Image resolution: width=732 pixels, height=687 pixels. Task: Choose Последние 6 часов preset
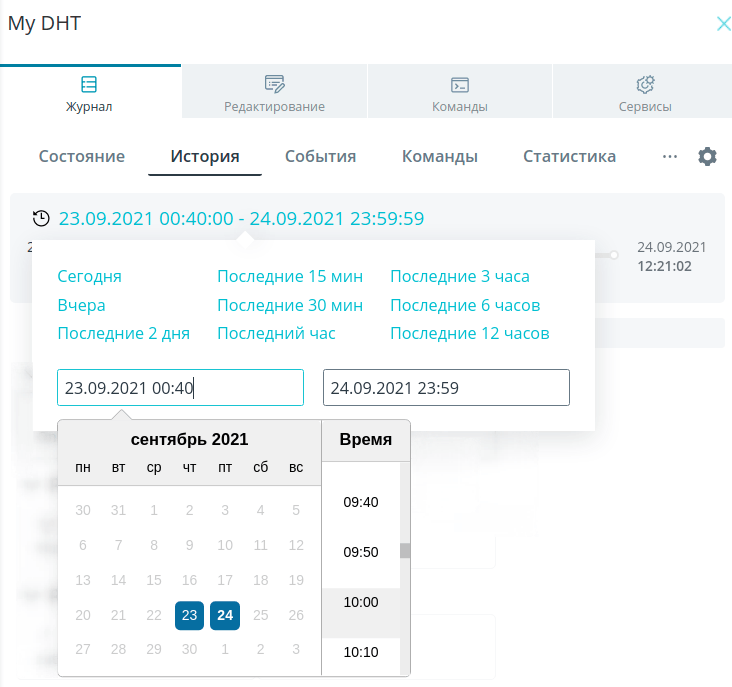pyautogui.click(x=465, y=305)
